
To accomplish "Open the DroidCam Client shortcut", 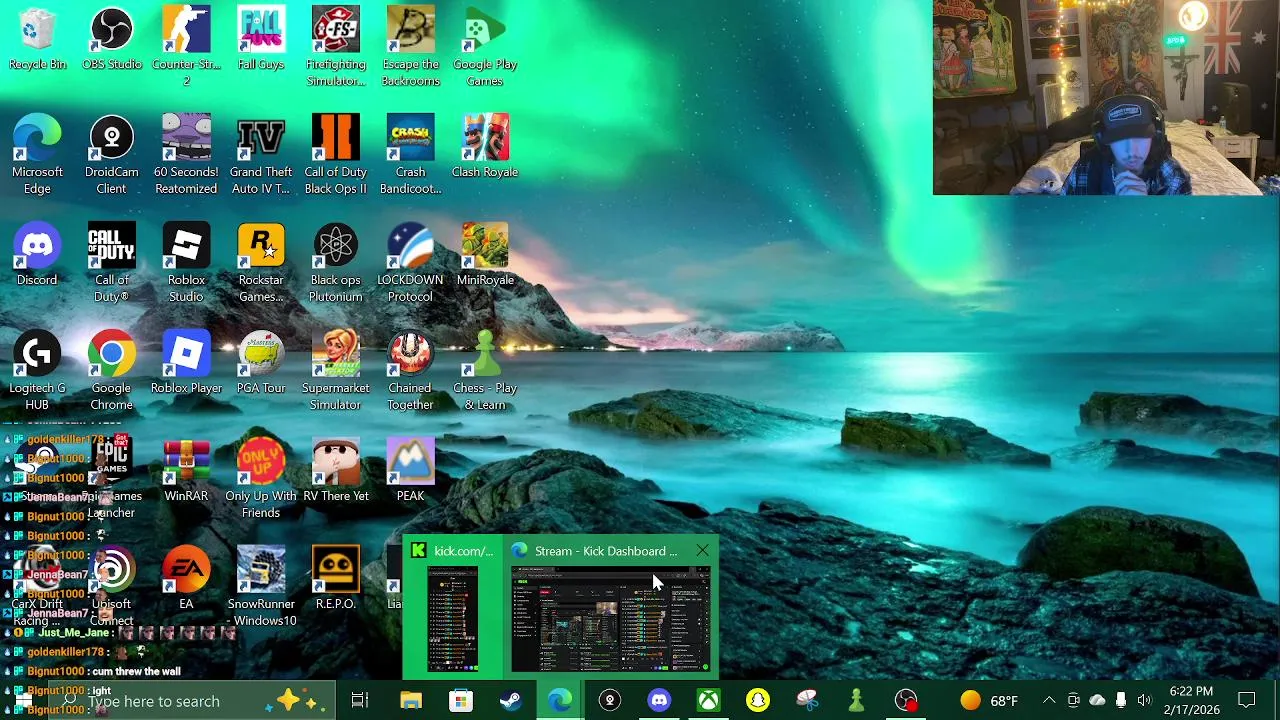I will 111,154.
